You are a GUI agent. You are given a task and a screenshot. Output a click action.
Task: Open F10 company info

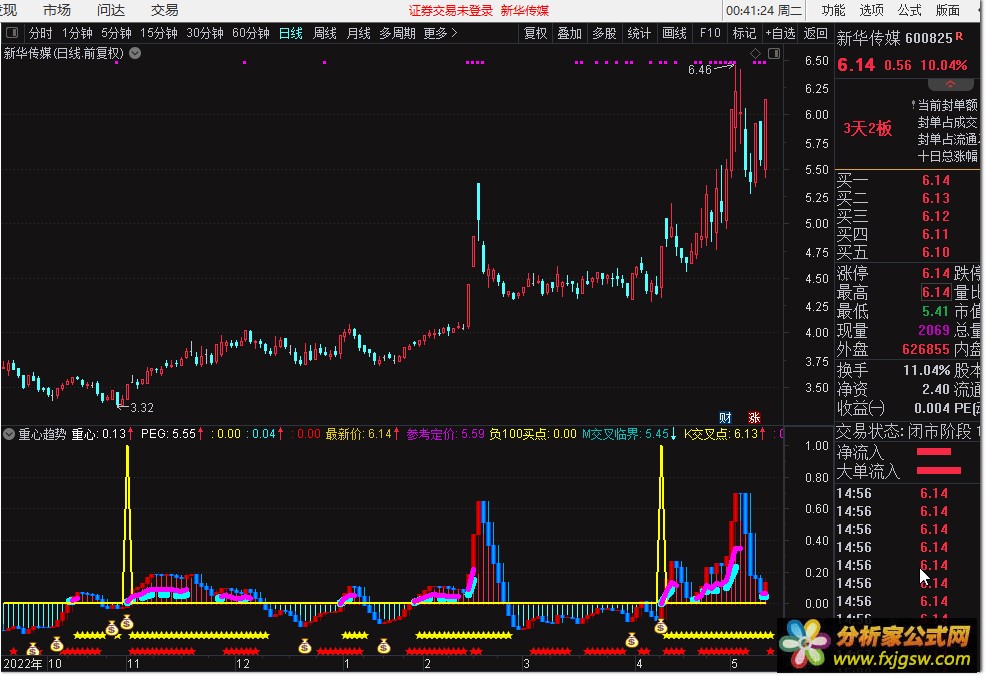pyautogui.click(x=710, y=33)
